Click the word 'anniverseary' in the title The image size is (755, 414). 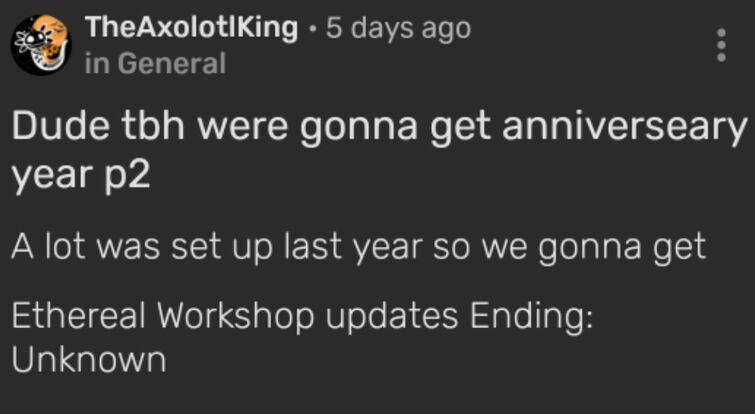(624, 128)
